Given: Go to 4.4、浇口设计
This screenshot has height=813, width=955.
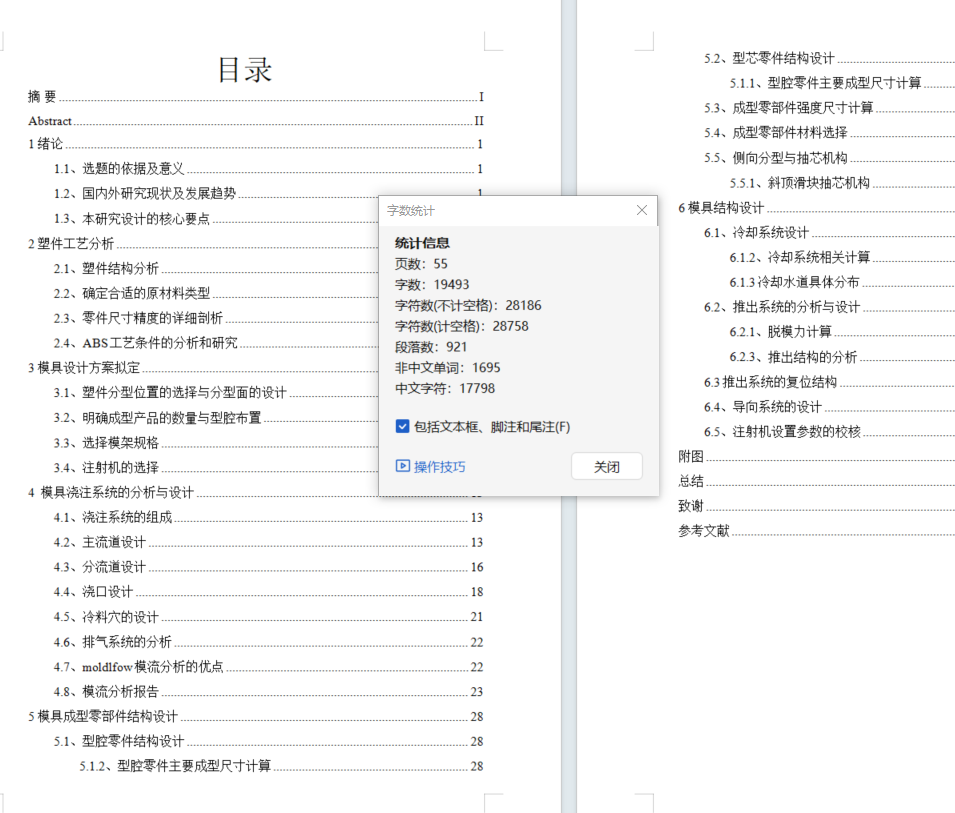Looking at the screenshot, I should (x=269, y=592).
